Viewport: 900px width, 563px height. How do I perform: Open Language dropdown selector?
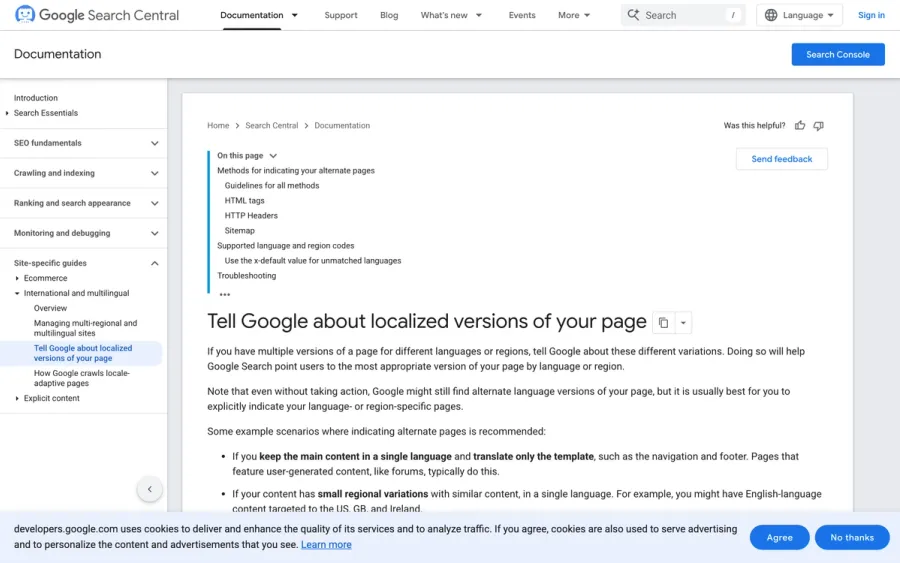tap(800, 15)
